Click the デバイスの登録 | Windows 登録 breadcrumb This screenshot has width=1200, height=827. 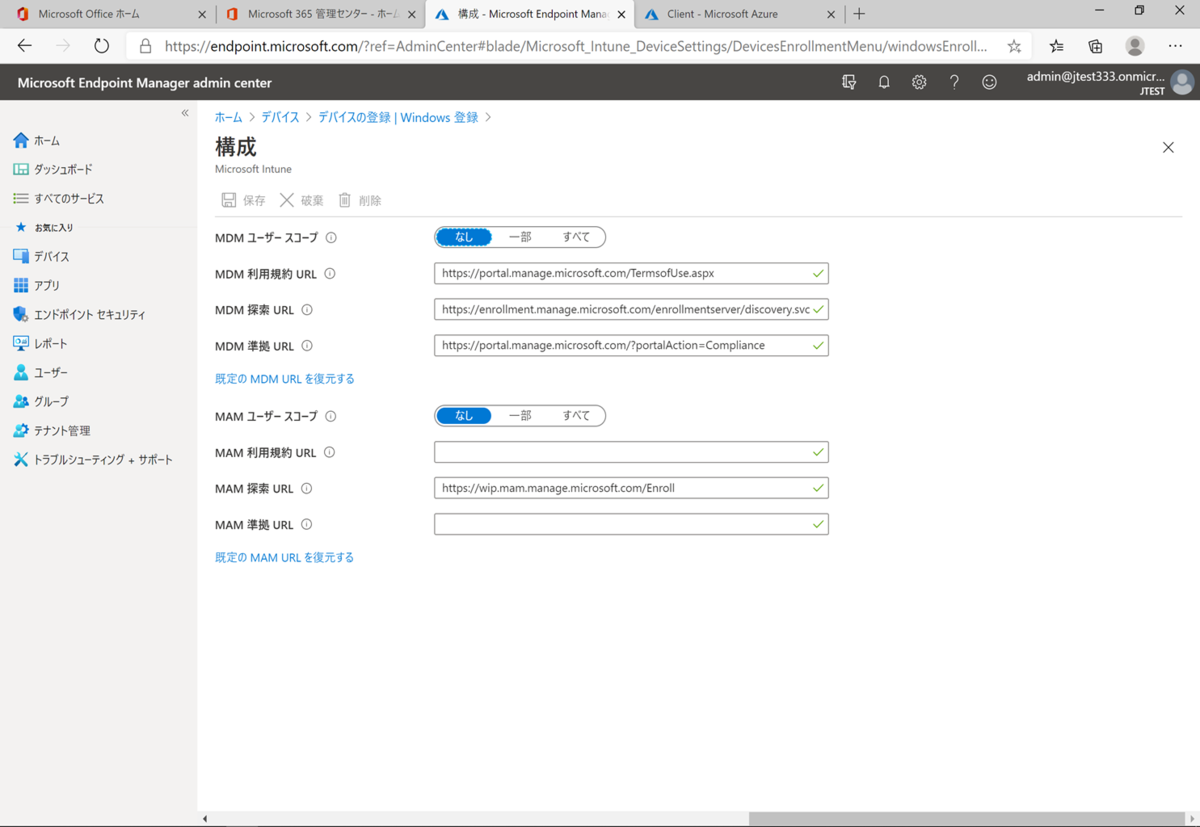(x=398, y=118)
